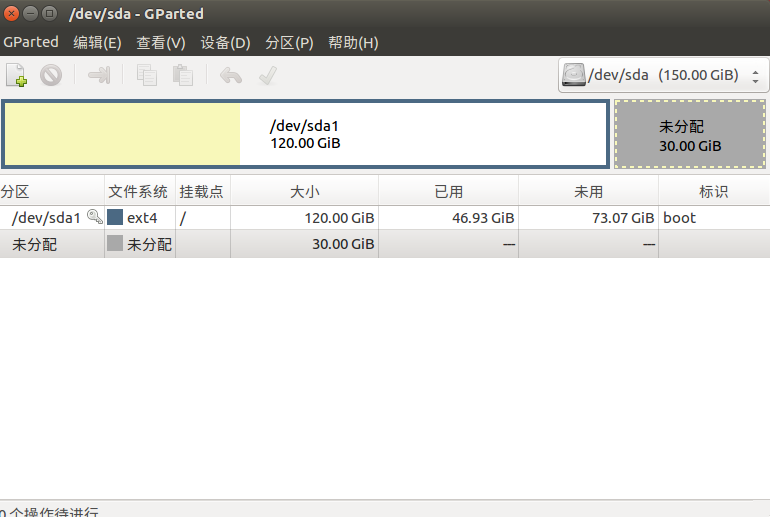The height and width of the screenshot is (517, 770).
Task: Click the gray 未分配 color swatch
Action: coord(115,243)
